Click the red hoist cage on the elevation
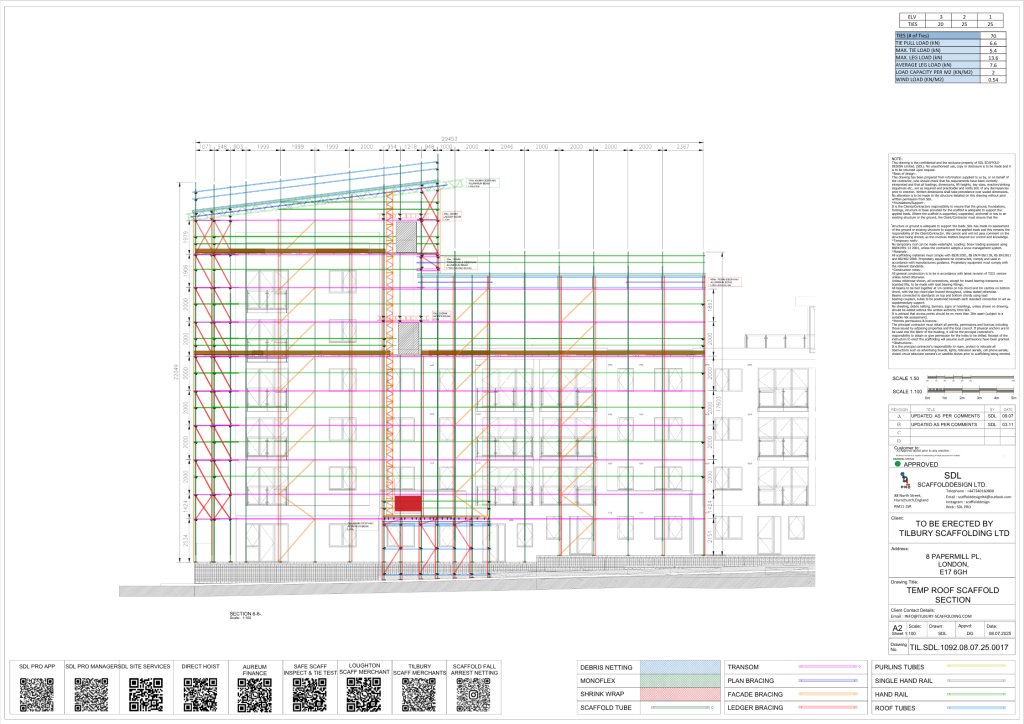Screen dimensions: 1024x724 click(x=408, y=503)
